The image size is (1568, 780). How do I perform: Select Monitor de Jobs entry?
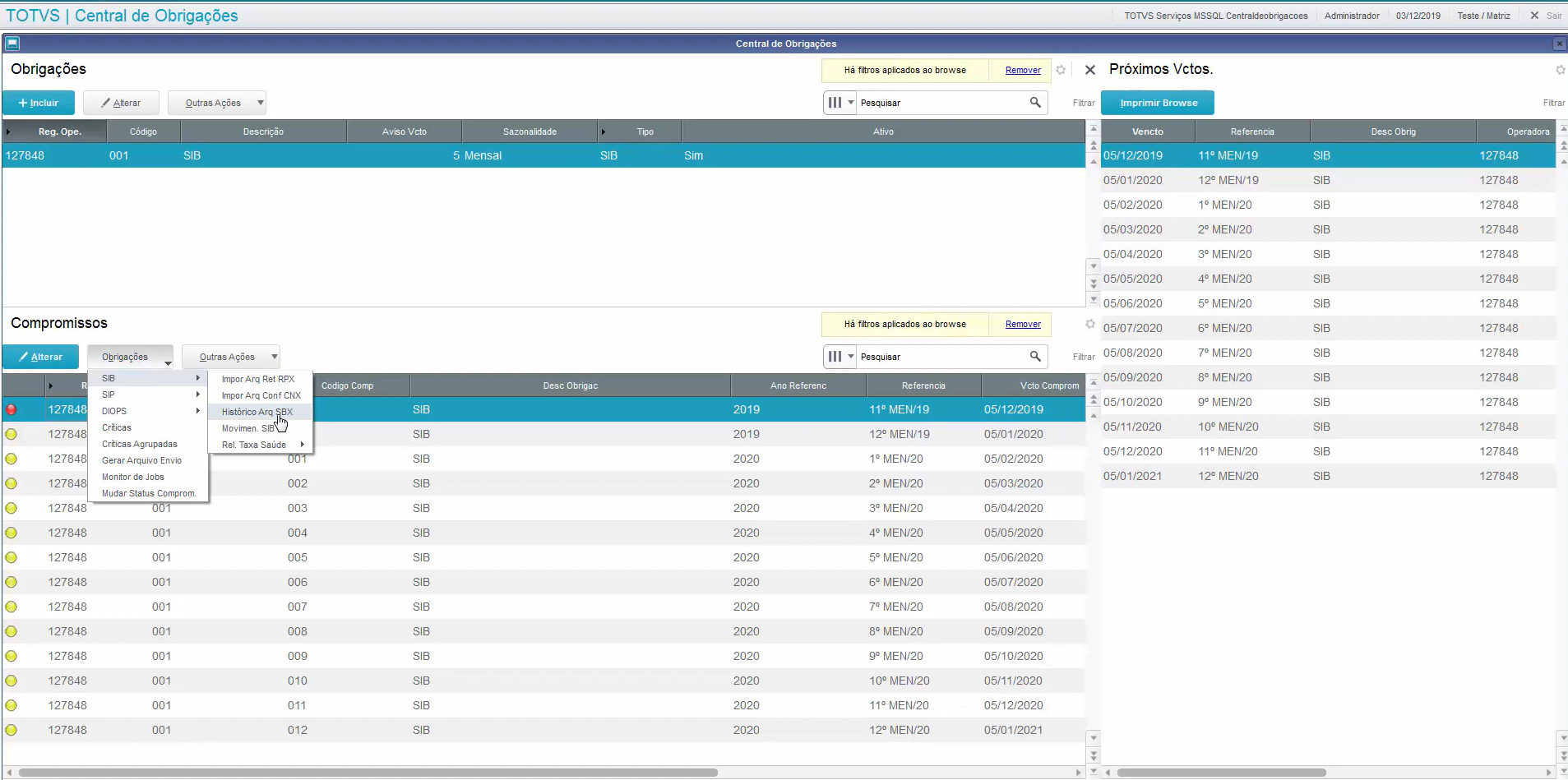pyautogui.click(x=148, y=477)
